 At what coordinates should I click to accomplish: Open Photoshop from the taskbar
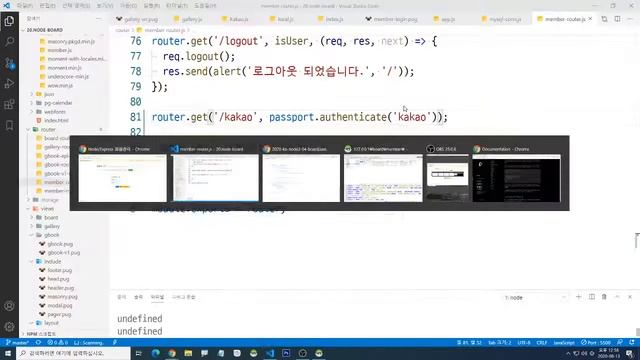pyautogui.click(x=286, y=353)
